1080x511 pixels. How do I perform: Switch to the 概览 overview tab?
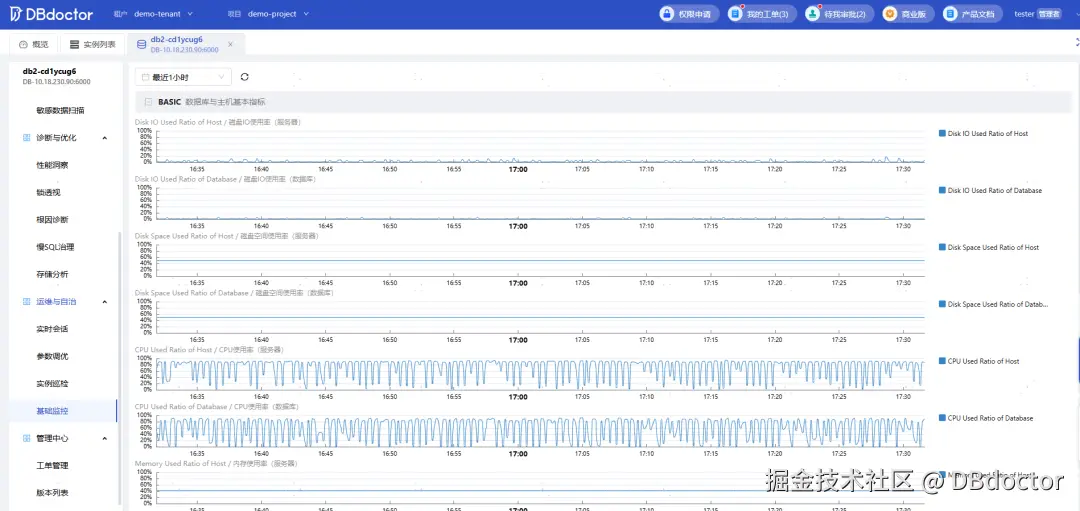(34, 45)
